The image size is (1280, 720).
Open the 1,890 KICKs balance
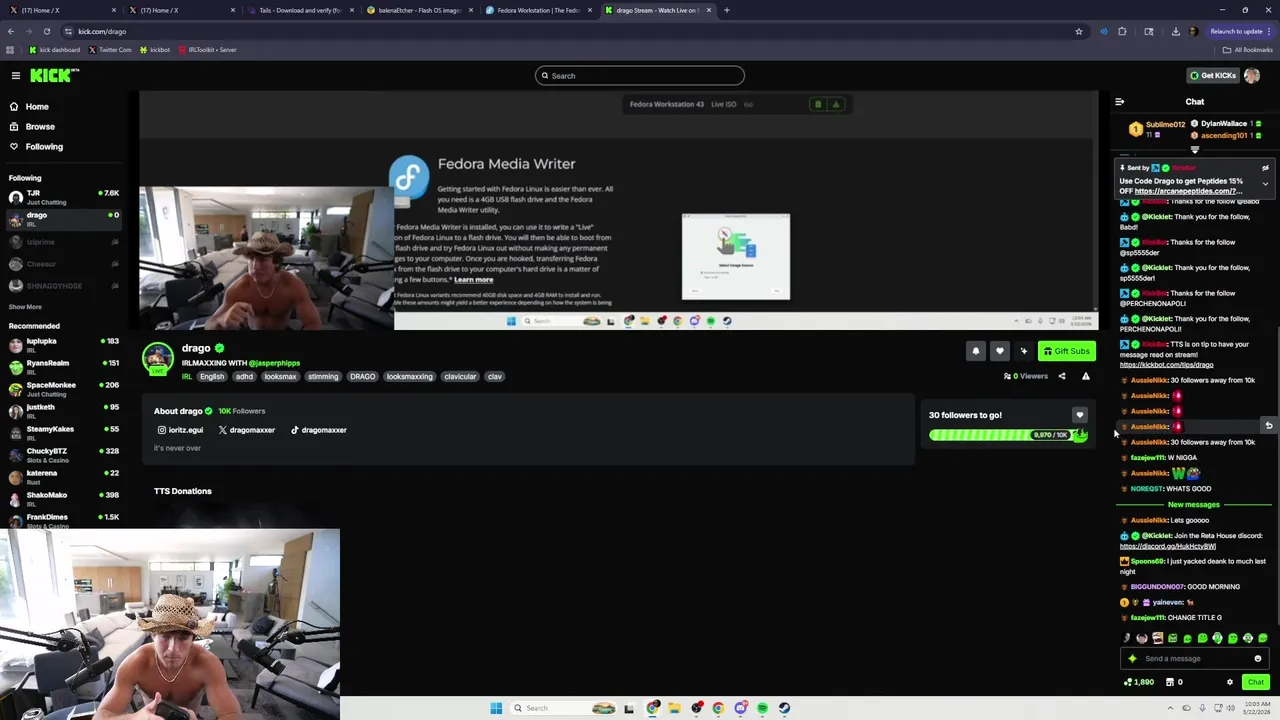click(x=1139, y=682)
